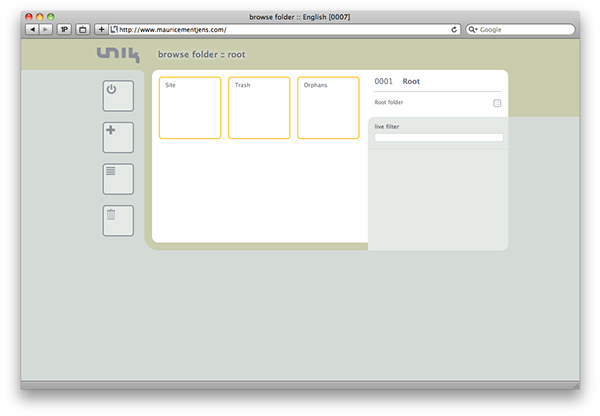Click the search magnifier dropdown icon
Viewport: 600px width, 416px height.
point(473,29)
